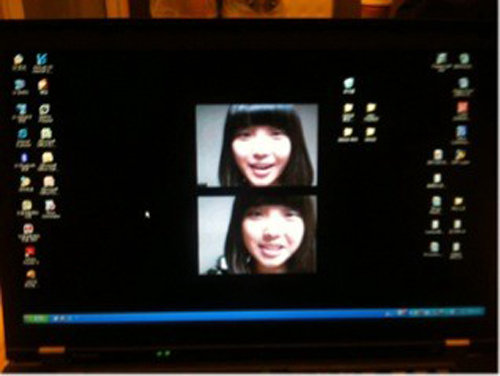
Task: Open the yellow key-like icon on right side
Action: (460, 155)
